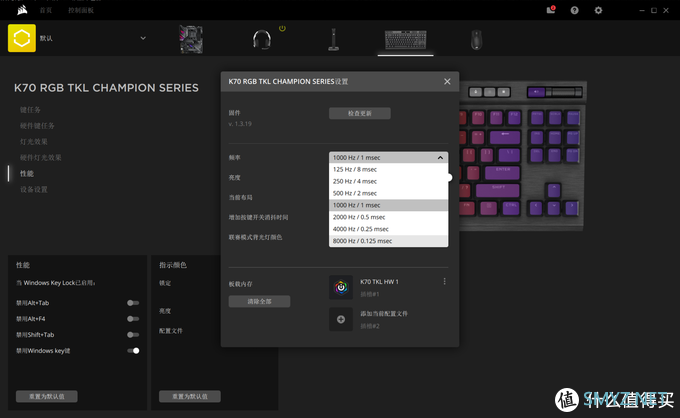Click firmware version v. 1.3.19 text
This screenshot has height=418, width=680.
[x=240, y=124]
